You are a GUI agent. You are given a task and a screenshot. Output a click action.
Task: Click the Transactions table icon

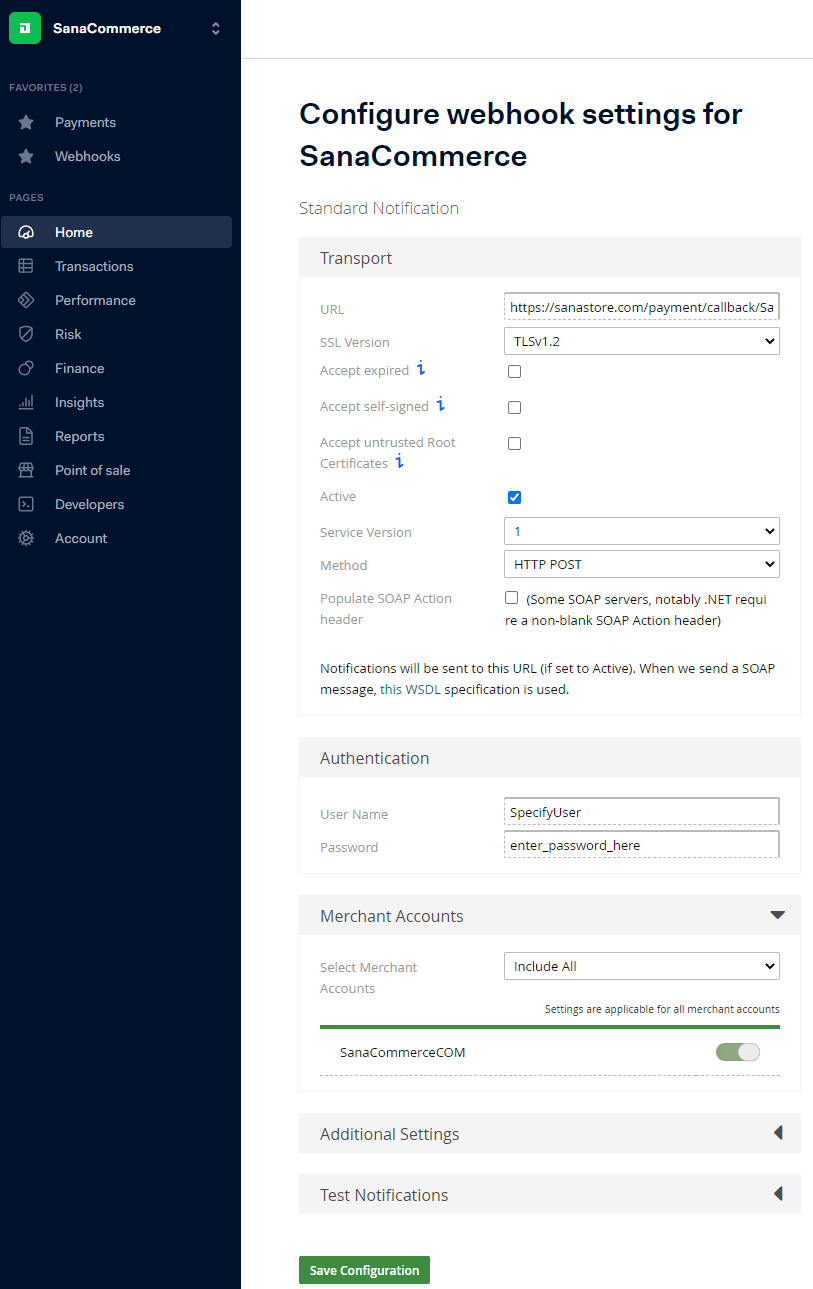pos(26,266)
